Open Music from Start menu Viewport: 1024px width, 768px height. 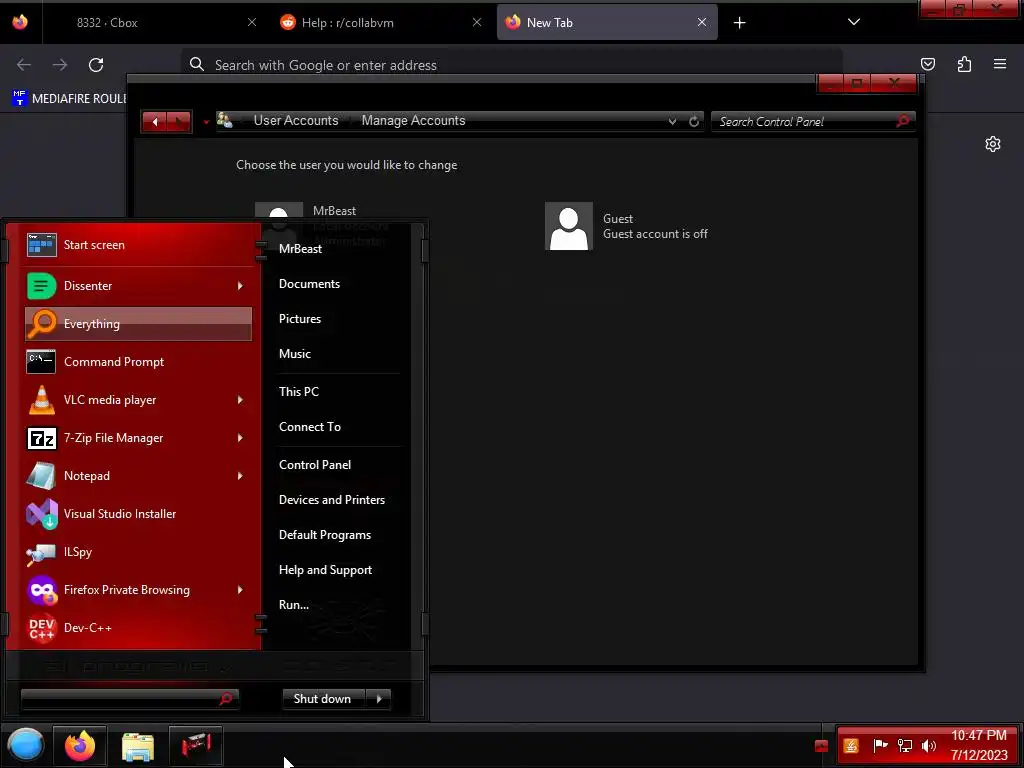(295, 354)
